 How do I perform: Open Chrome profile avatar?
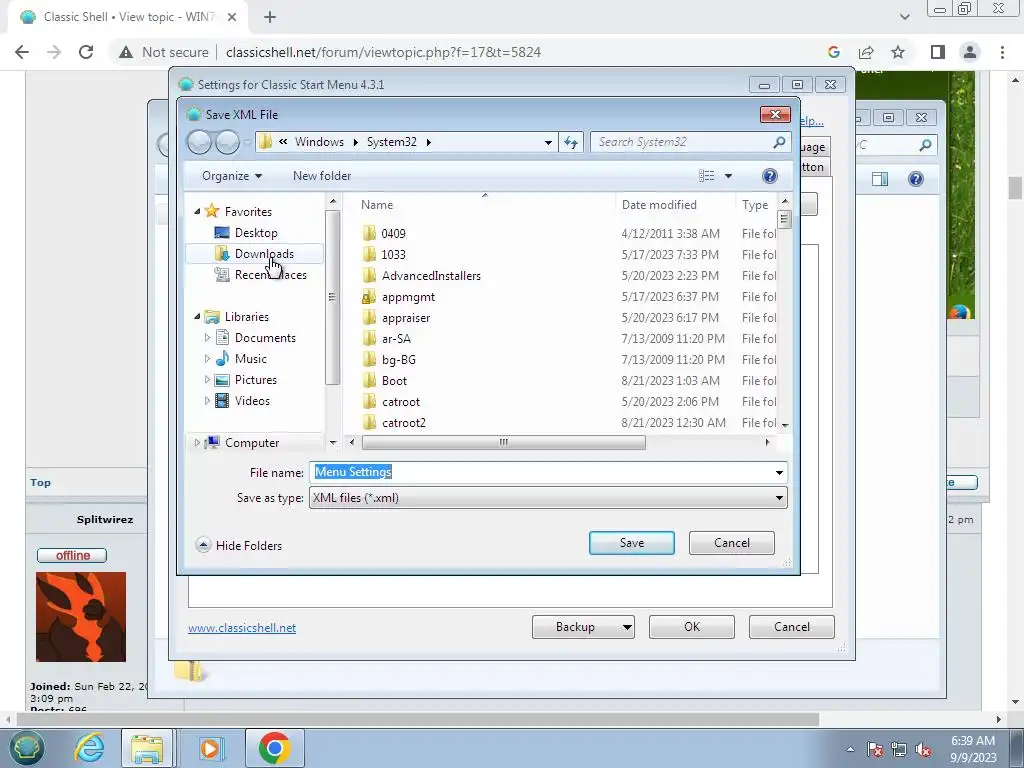tap(970, 52)
